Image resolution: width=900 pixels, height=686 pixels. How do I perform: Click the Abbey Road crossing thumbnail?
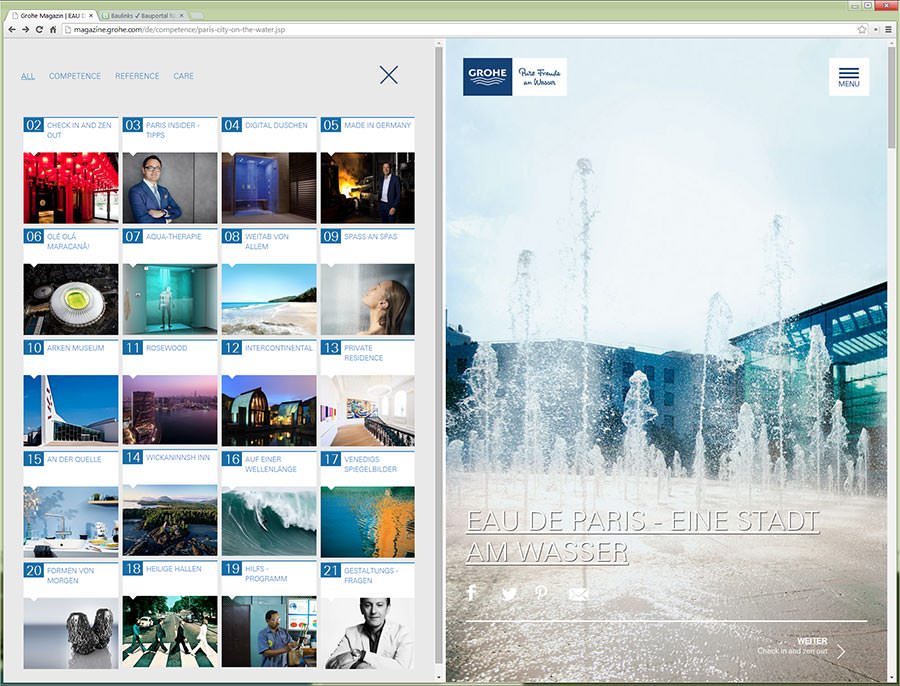(170, 631)
